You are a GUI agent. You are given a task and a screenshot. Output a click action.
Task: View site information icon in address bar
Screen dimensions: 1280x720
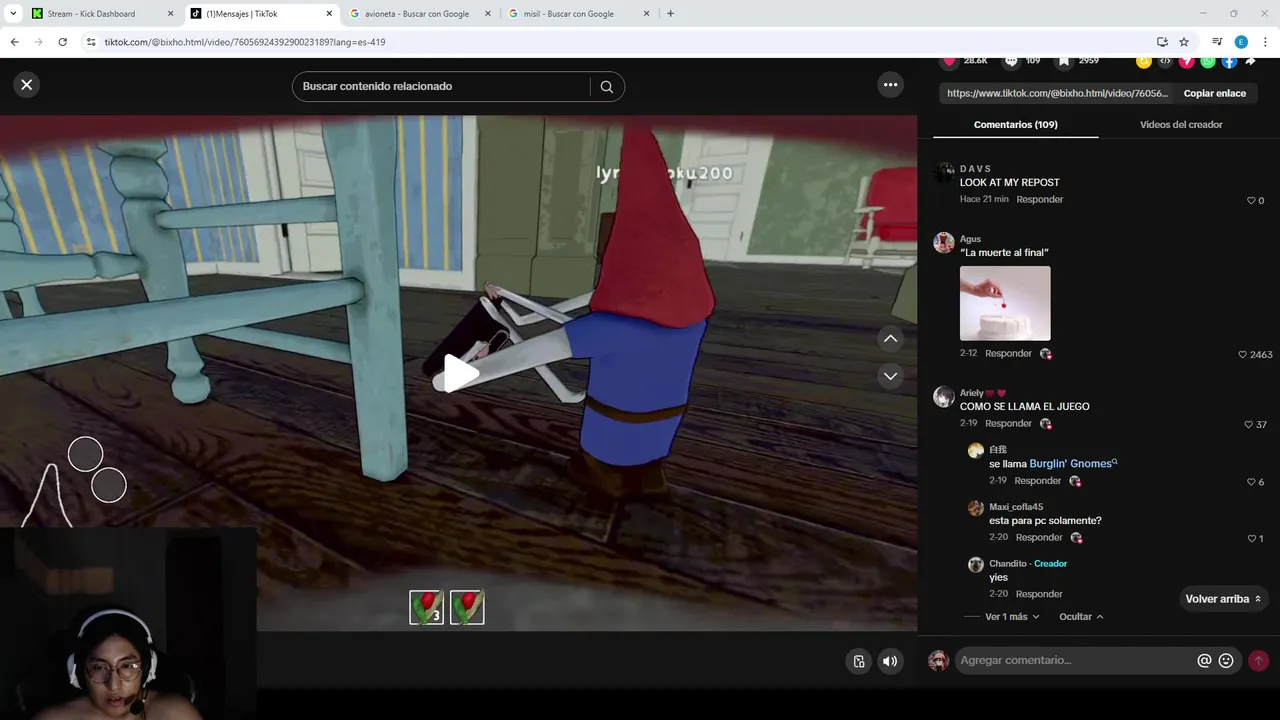click(x=90, y=42)
